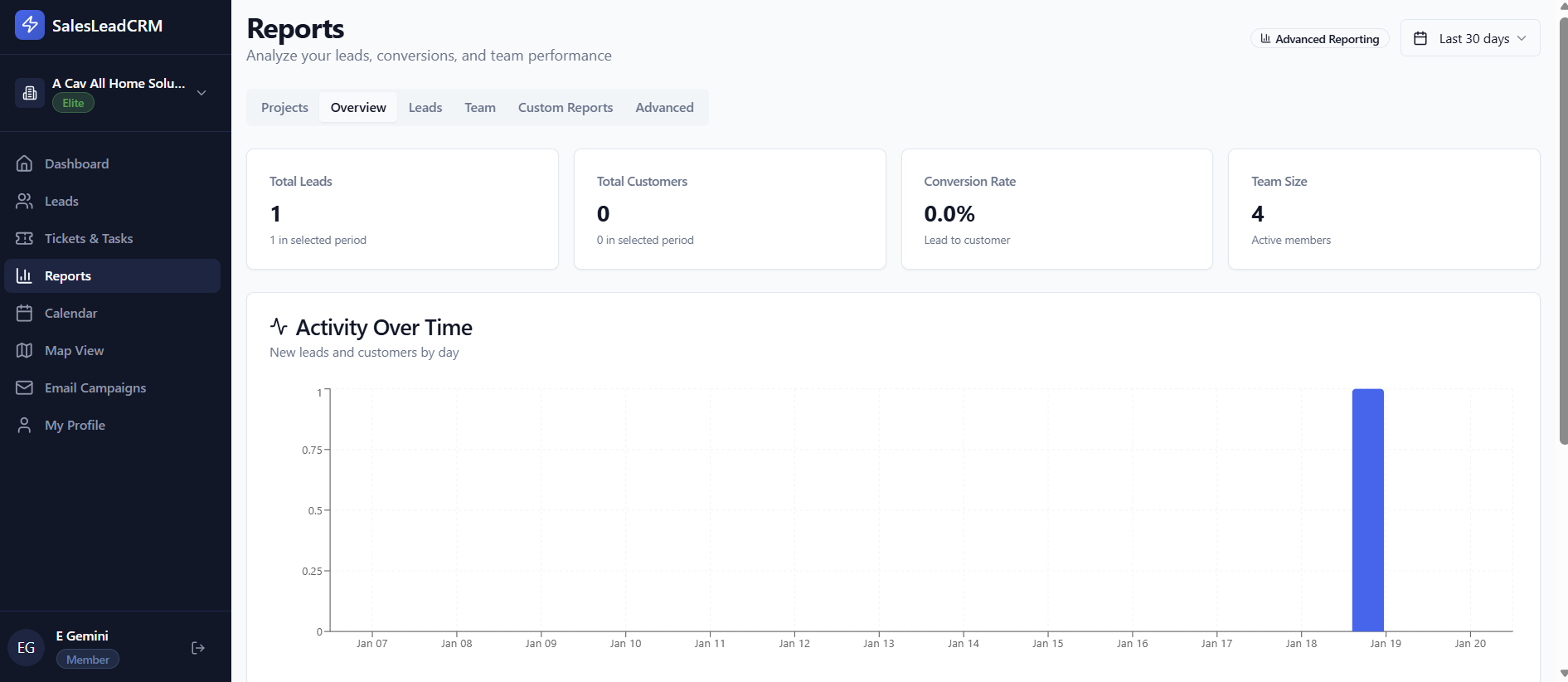Open Tickets & Tasks
This screenshot has width=1568, height=682.
click(112, 238)
